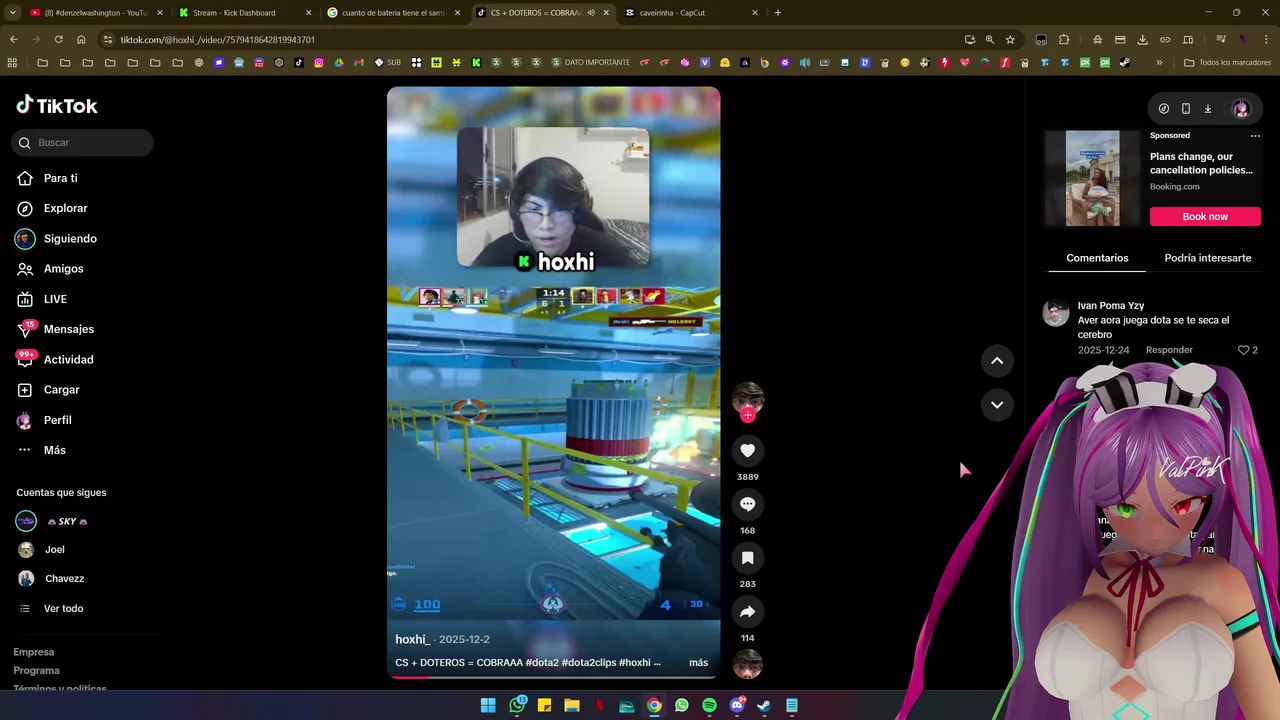The width and height of the screenshot is (1280, 720).
Task: Open Windows Start menu
Action: pos(488,705)
